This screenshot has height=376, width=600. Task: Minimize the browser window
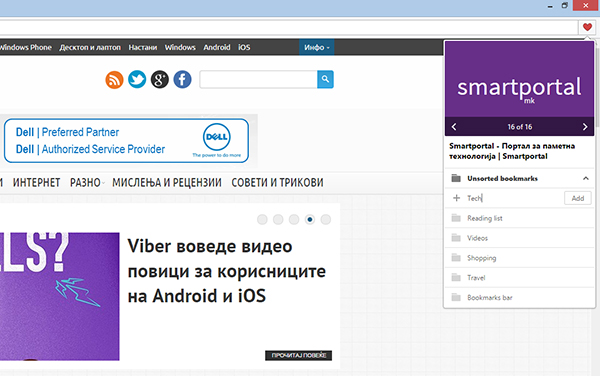(x=550, y=6)
